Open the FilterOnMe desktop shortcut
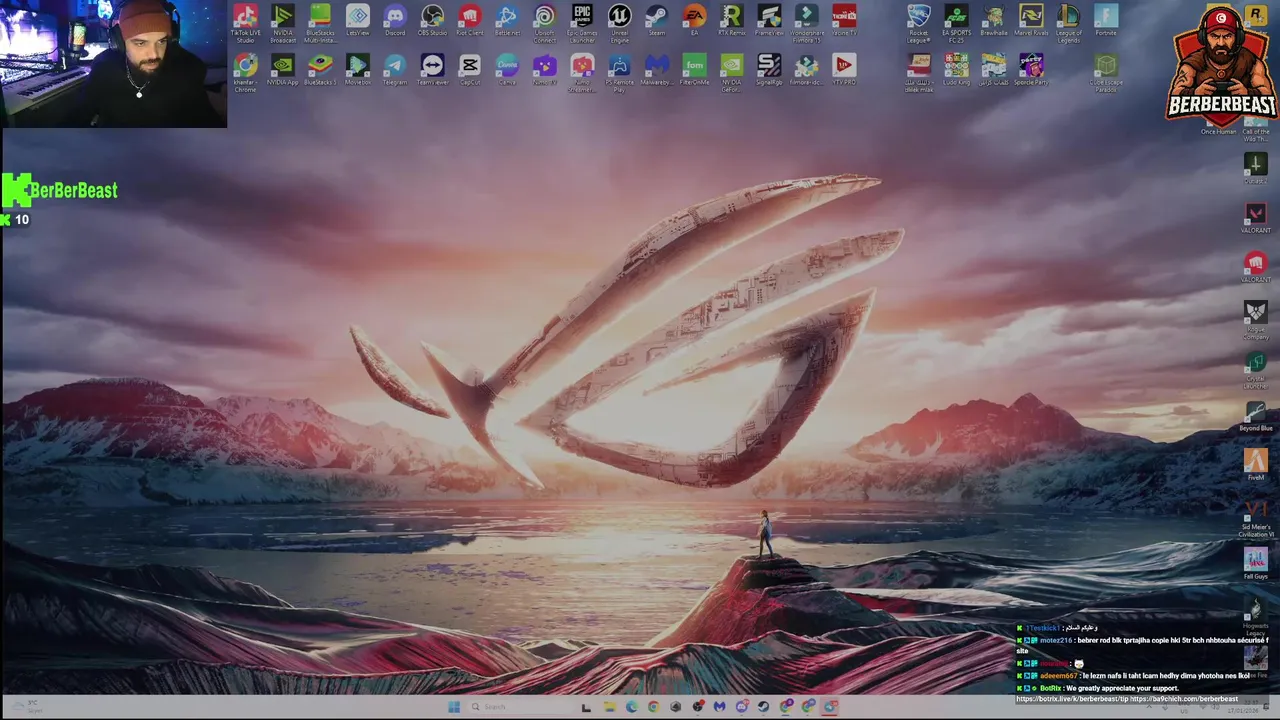This screenshot has height=720, width=1280. [694, 69]
